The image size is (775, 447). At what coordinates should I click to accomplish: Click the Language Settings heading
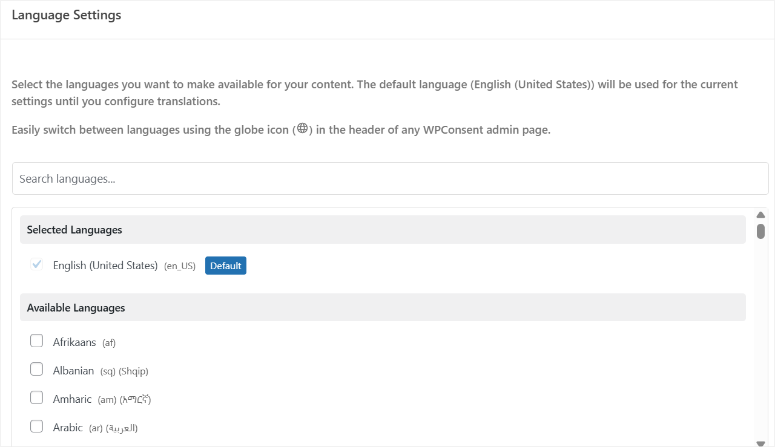tap(66, 15)
